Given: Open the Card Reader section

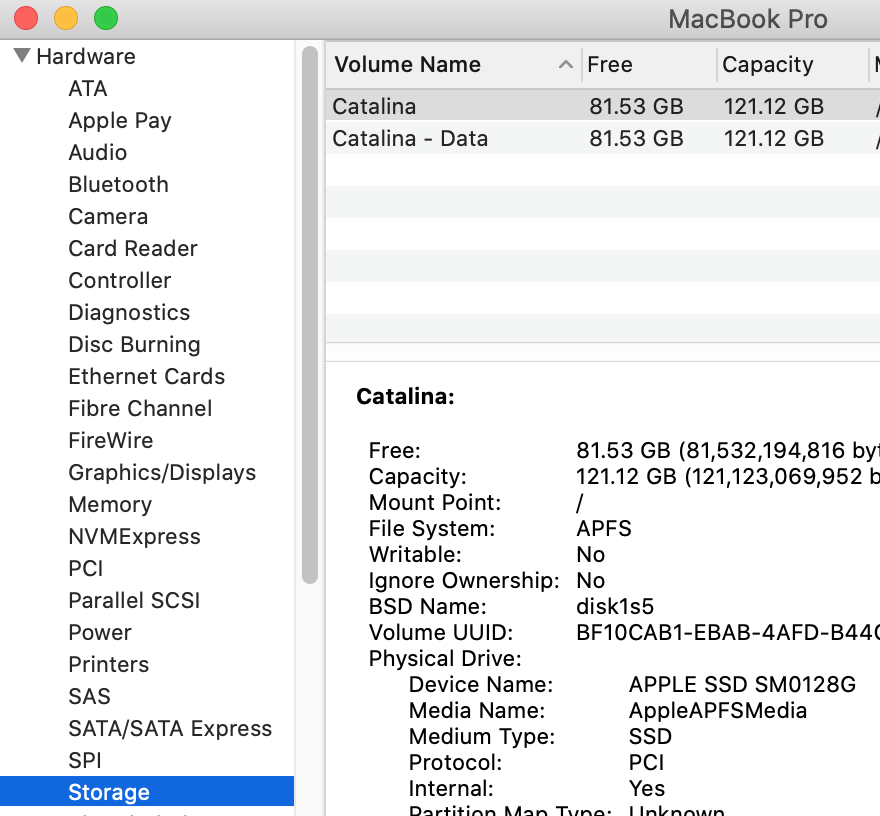Looking at the screenshot, I should click(x=133, y=249).
